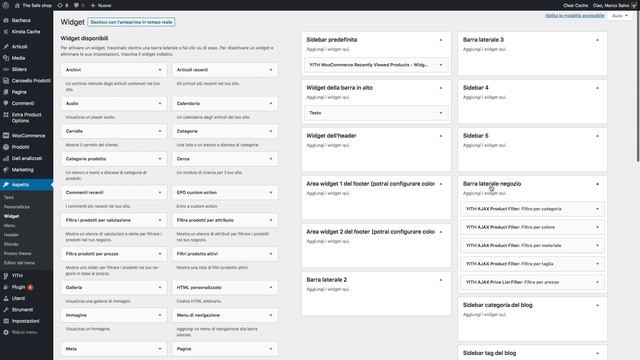Click the Media icon in sidebar
This screenshot has width=640, height=360.
[6, 58]
